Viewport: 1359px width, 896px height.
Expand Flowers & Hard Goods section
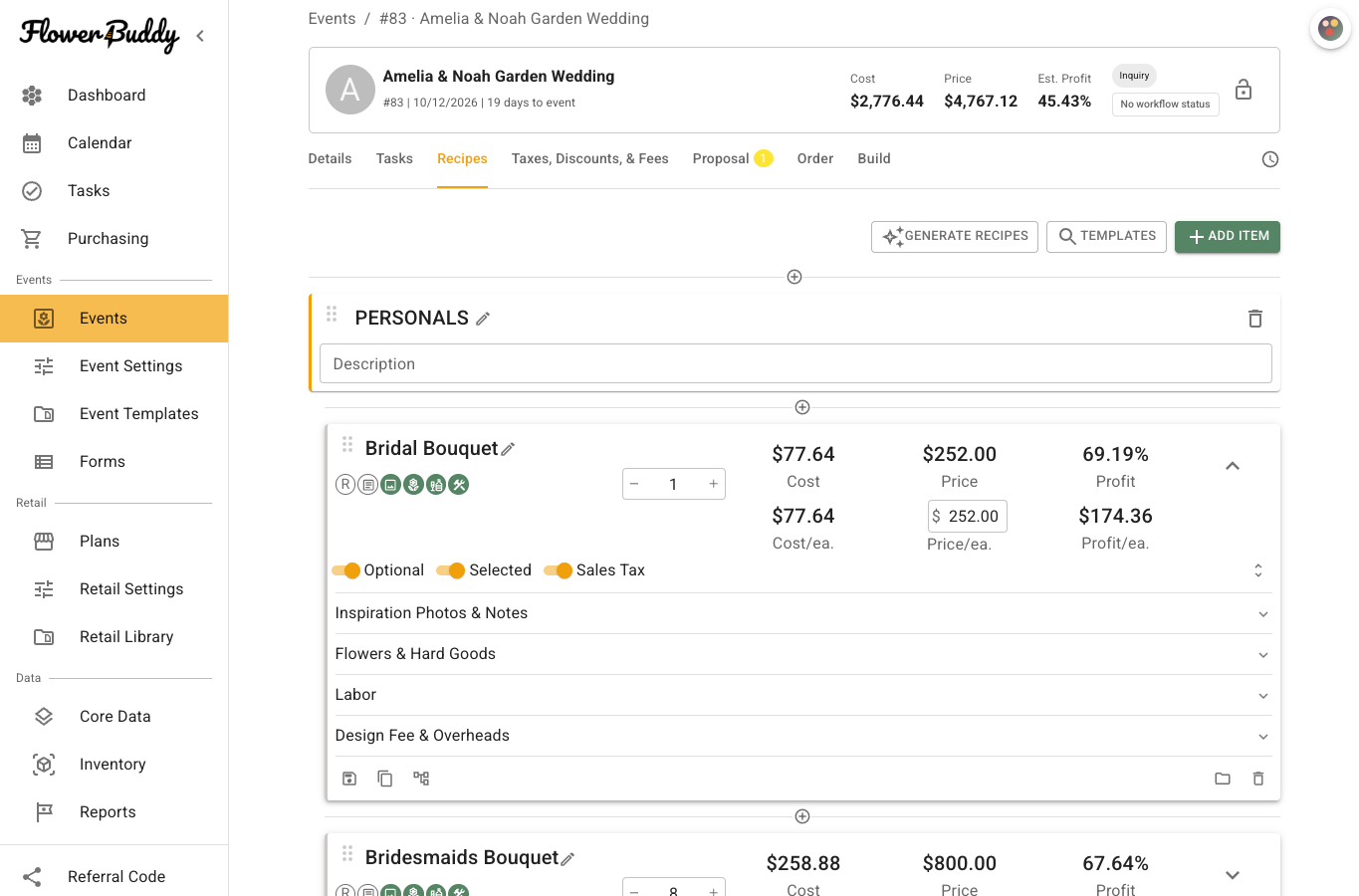802,654
